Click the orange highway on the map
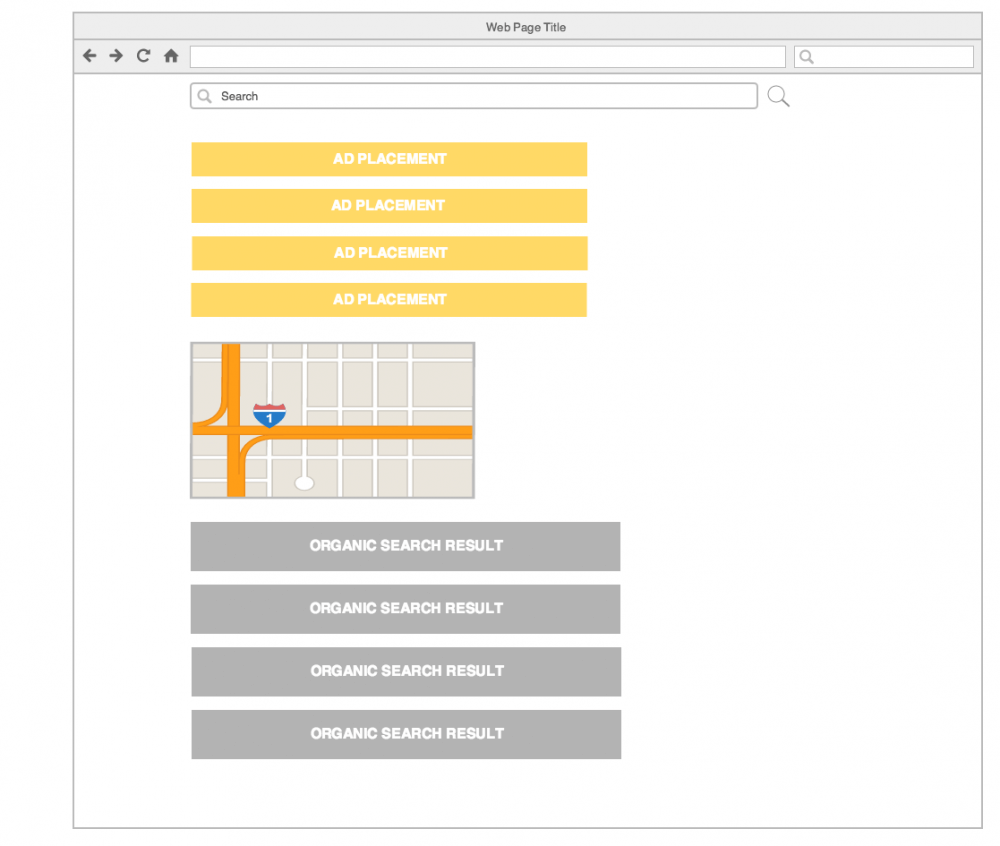Viewport: 1000px width, 846px height. 380,431
